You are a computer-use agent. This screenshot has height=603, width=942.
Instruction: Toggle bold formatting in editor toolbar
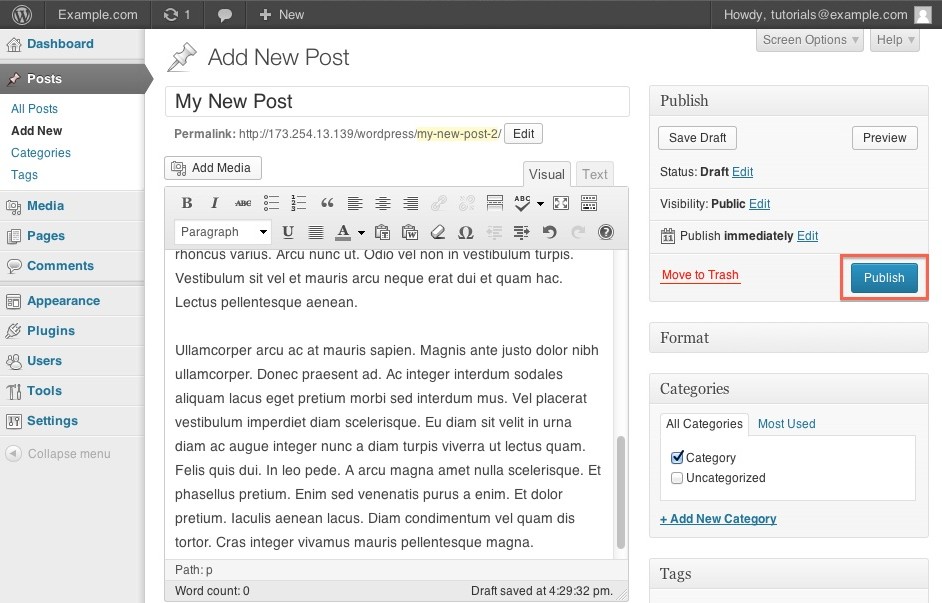coord(186,203)
